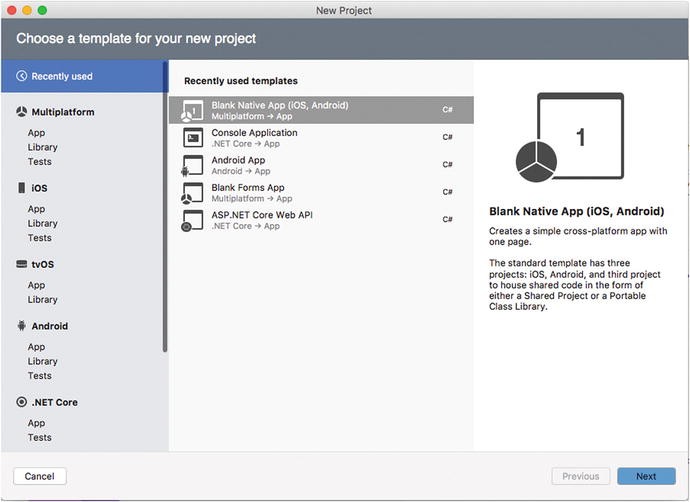Select App under Multiplatform
This screenshot has height=502, width=690.
point(36,132)
